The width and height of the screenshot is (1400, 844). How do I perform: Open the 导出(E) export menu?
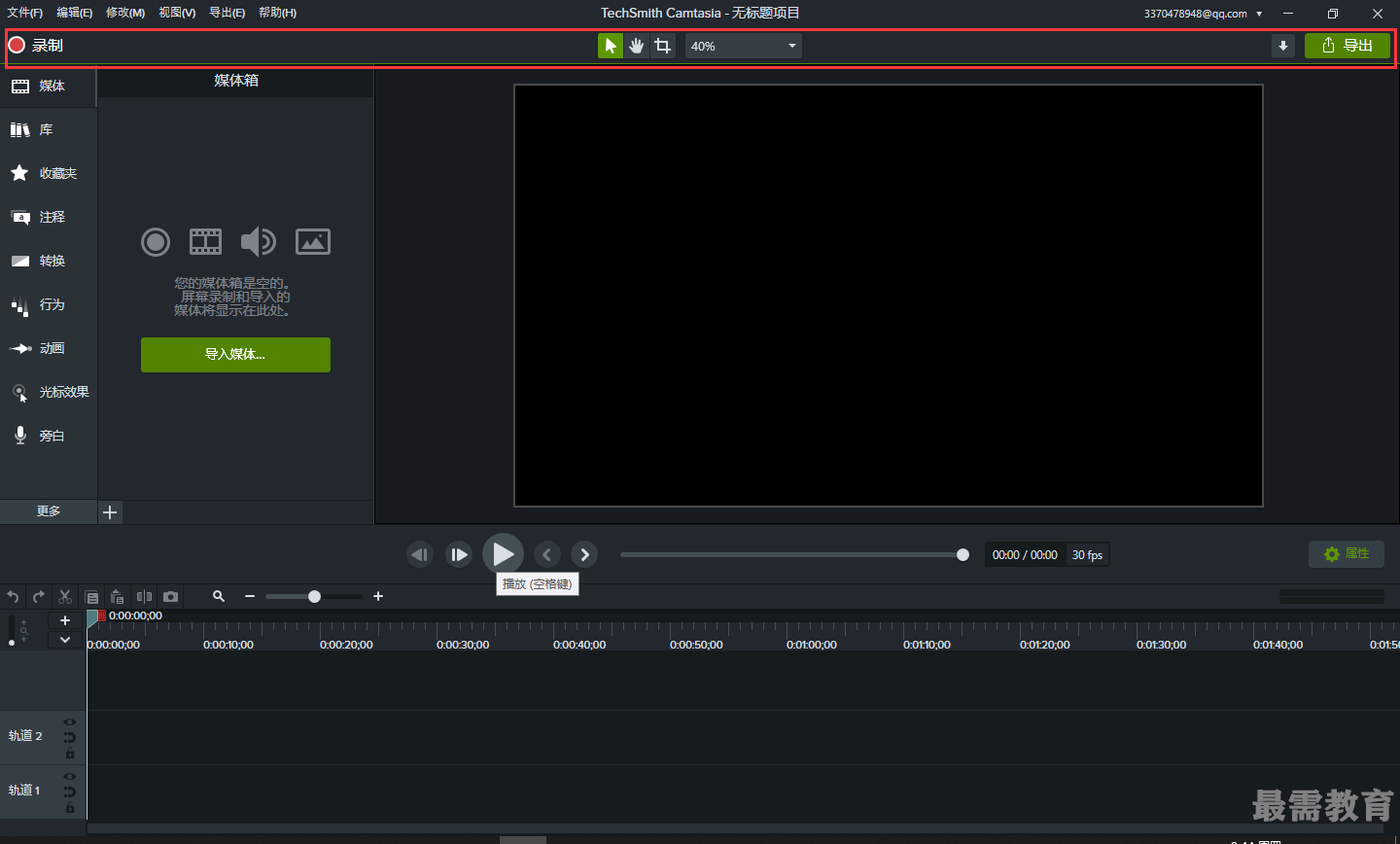[x=227, y=13]
